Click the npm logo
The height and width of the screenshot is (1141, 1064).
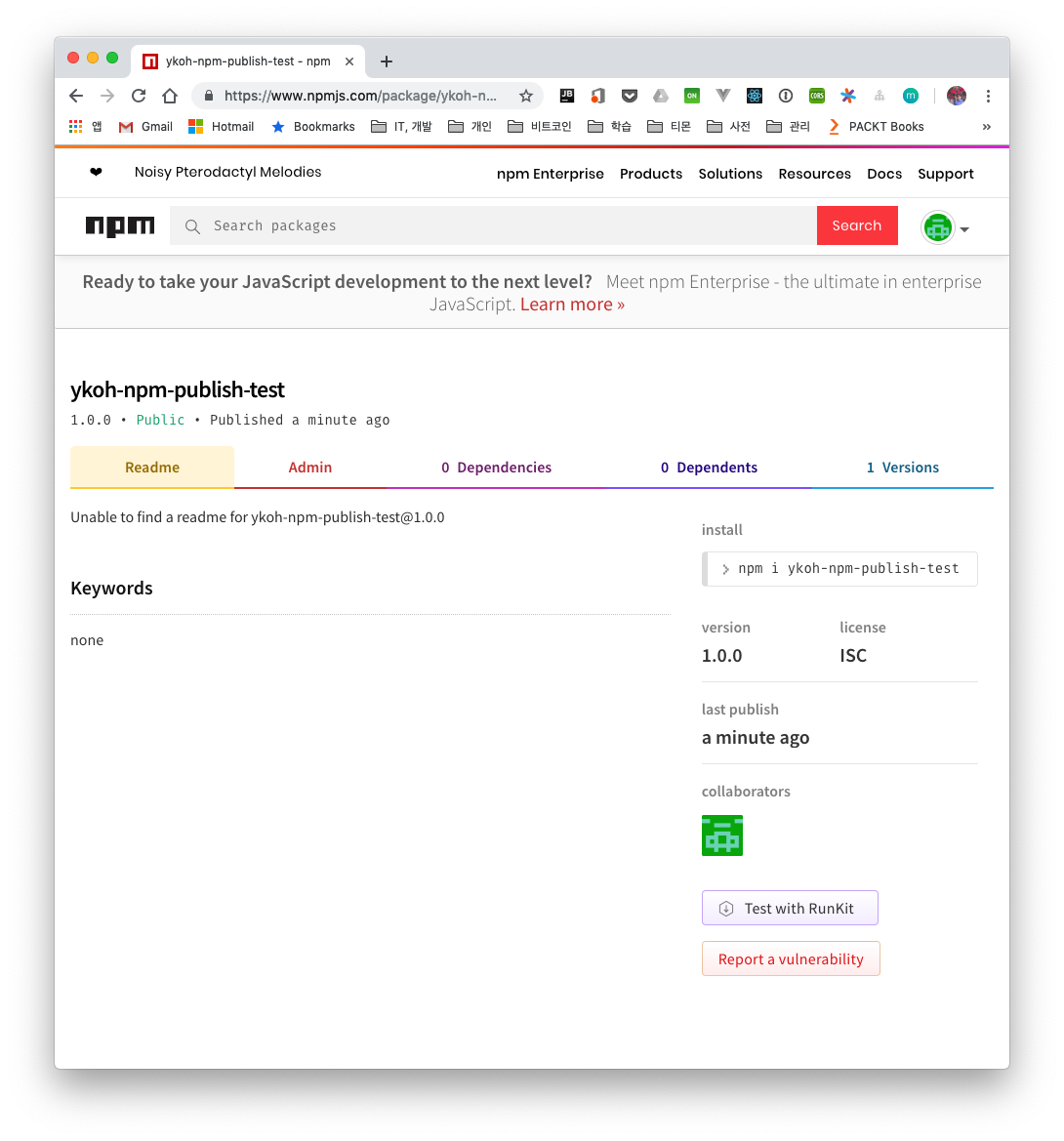point(119,226)
